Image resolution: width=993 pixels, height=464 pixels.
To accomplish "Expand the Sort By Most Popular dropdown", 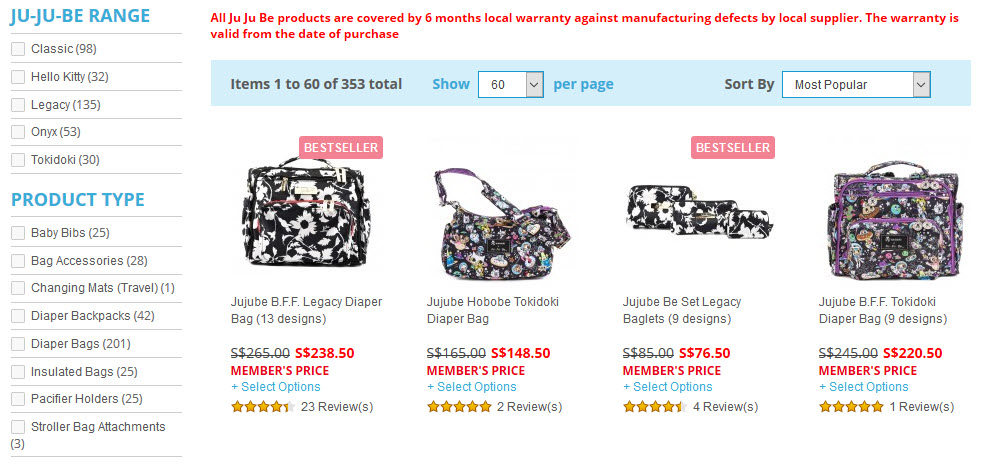I will [x=856, y=85].
